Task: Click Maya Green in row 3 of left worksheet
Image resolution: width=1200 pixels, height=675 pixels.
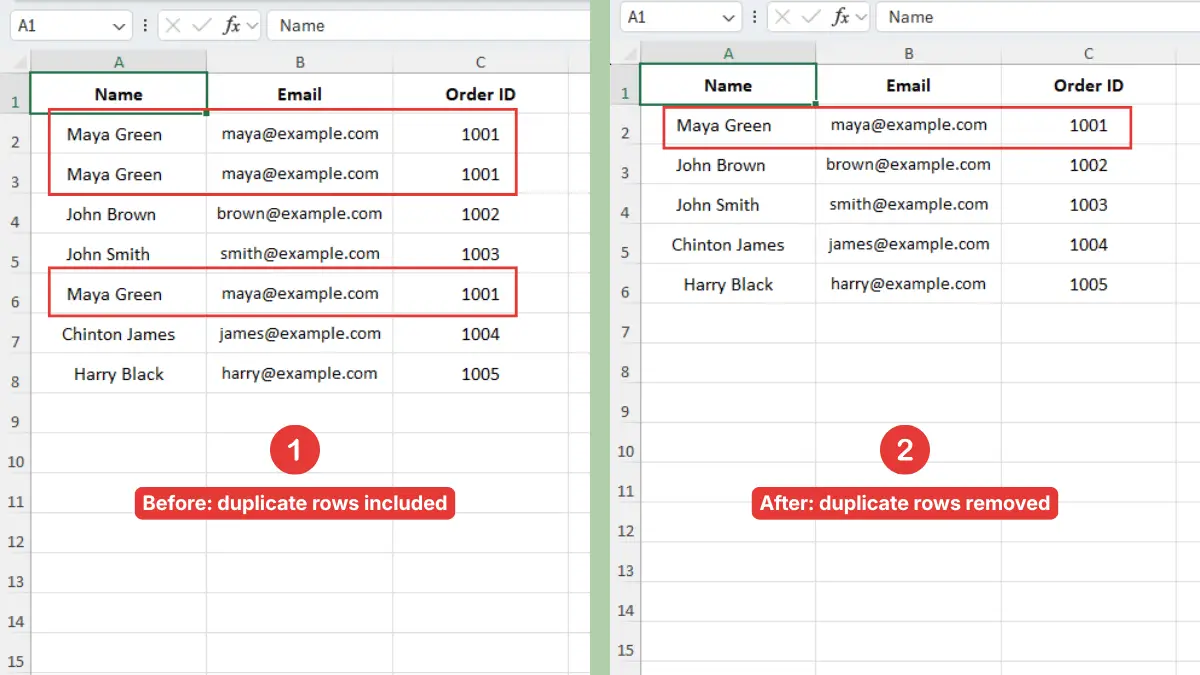Action: [x=119, y=174]
